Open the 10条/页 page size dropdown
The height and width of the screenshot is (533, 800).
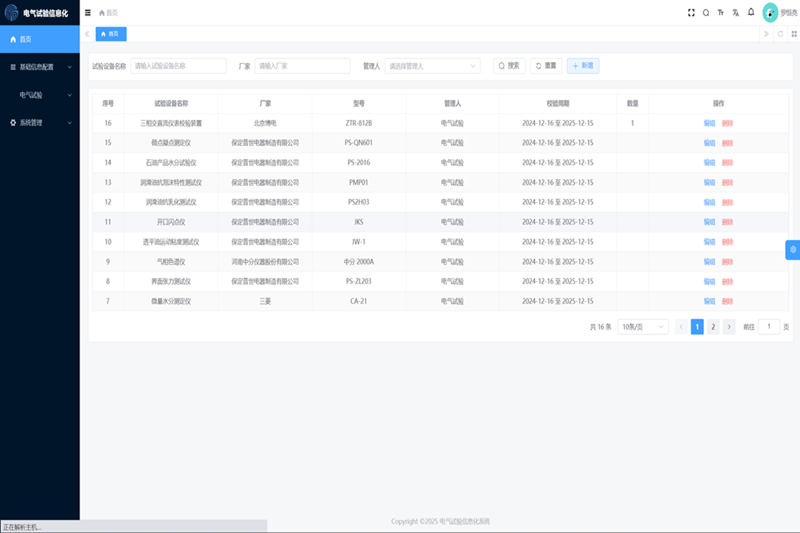pyautogui.click(x=642, y=327)
